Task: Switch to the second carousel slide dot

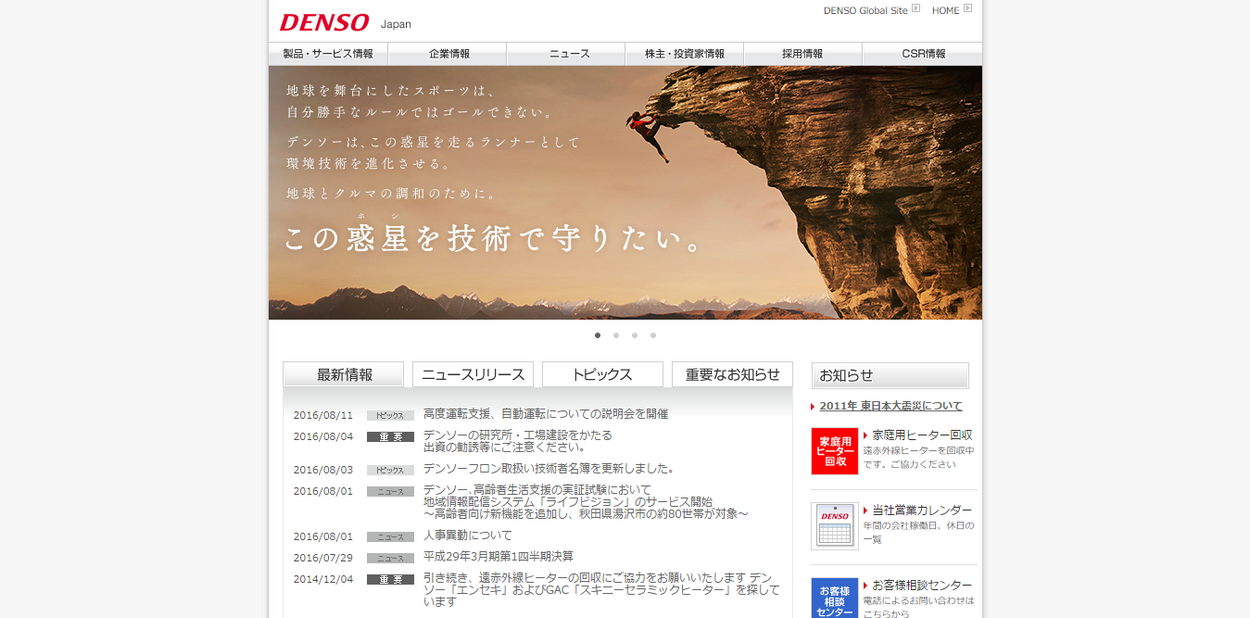Action: [616, 335]
